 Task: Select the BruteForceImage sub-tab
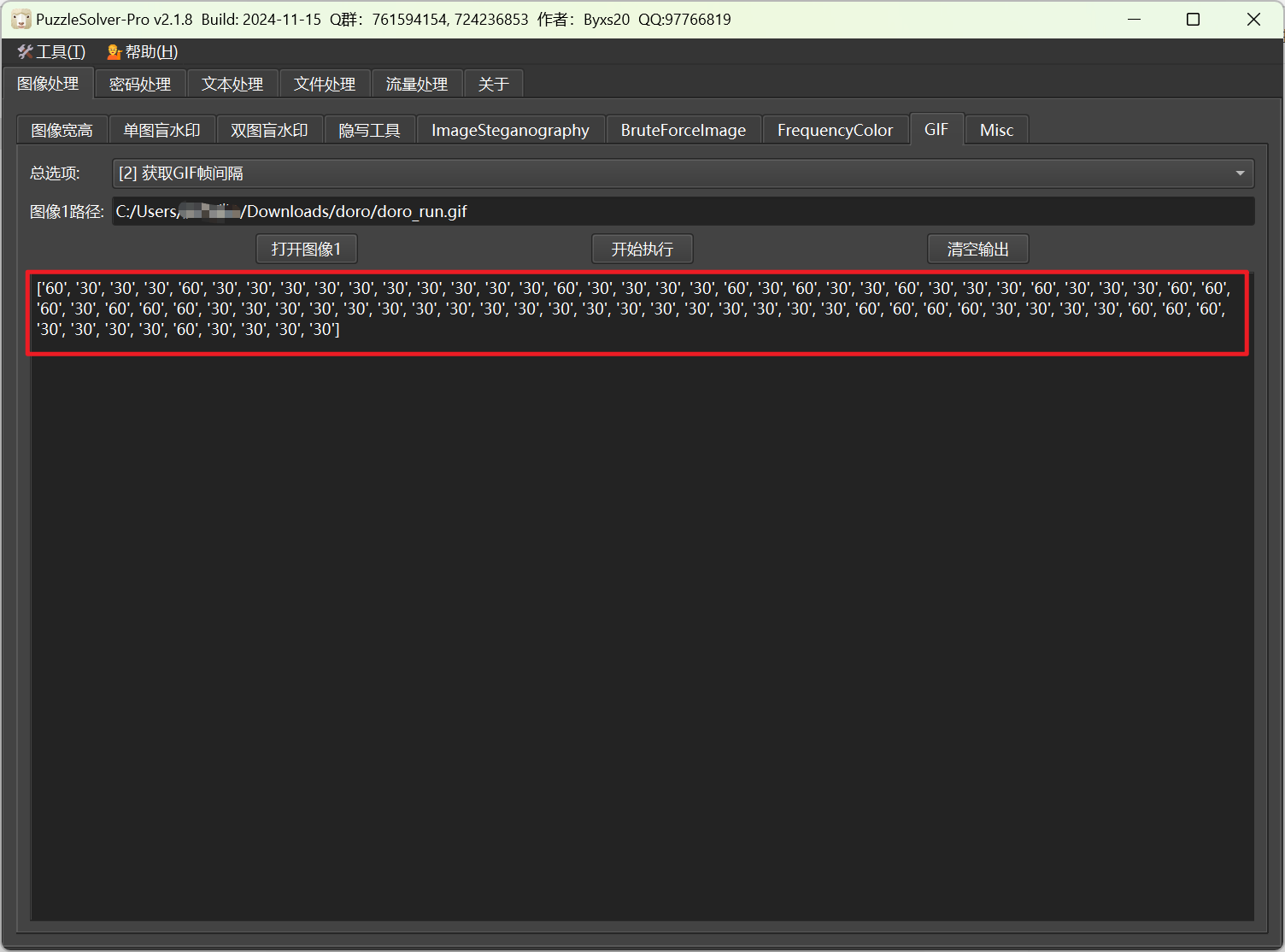pos(683,131)
